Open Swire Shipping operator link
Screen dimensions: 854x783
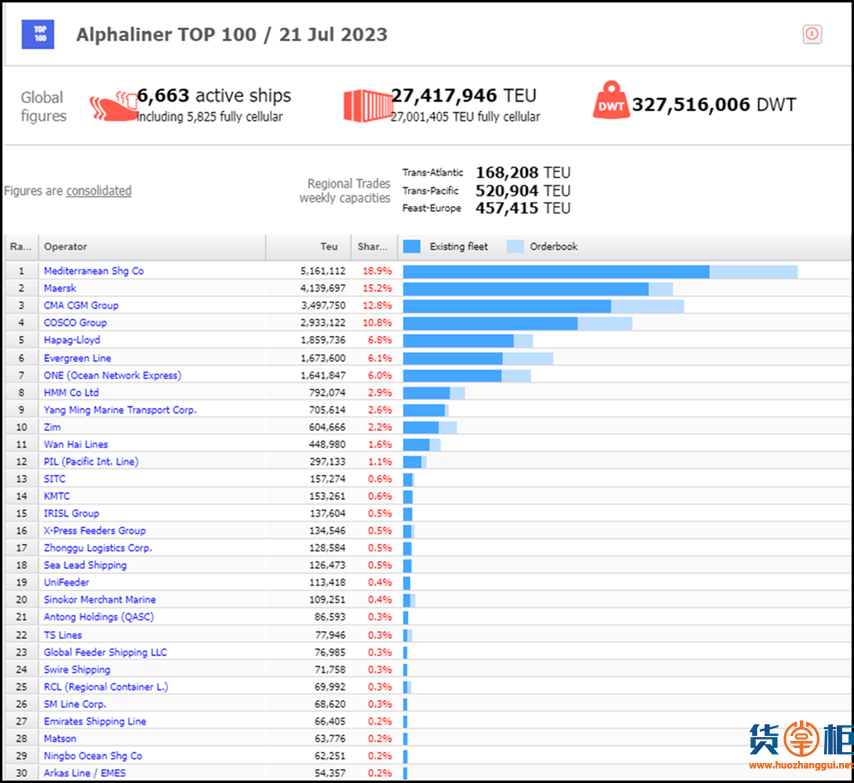[x=77, y=670]
